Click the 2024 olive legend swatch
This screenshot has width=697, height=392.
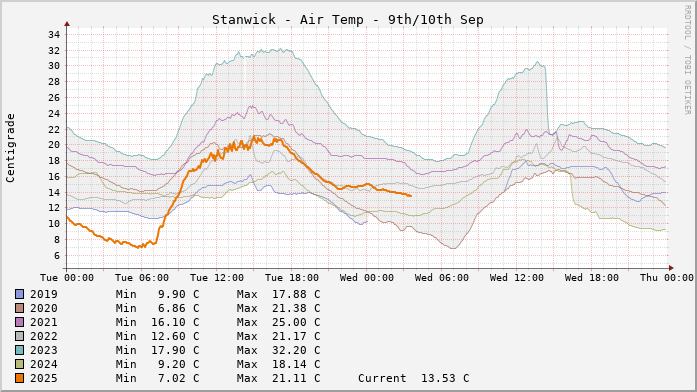20,364
